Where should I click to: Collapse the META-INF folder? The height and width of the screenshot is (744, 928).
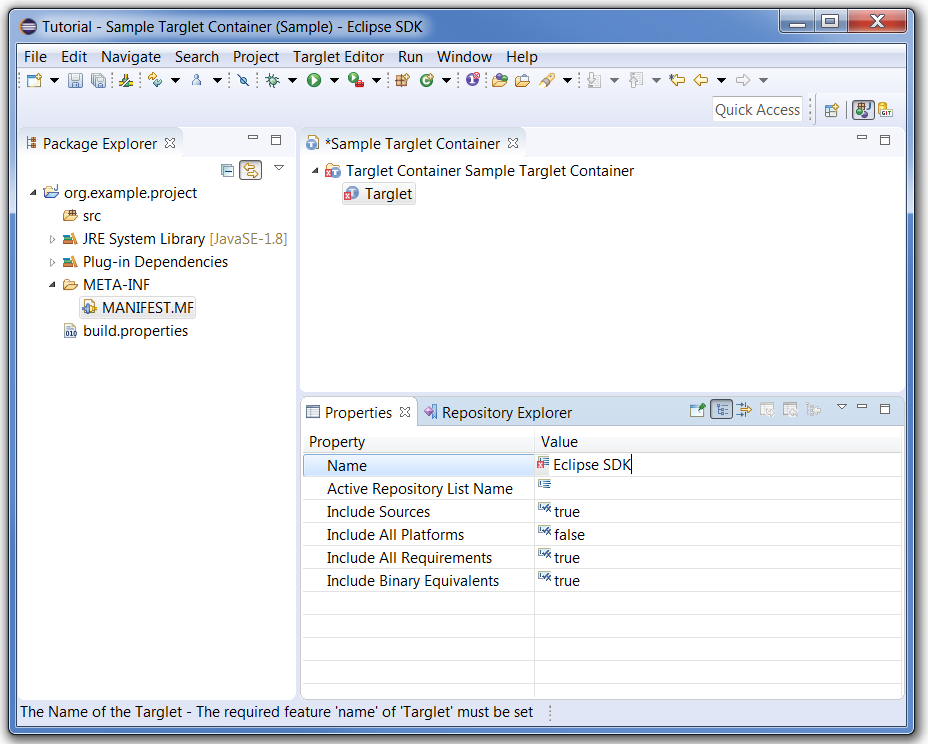coord(52,285)
